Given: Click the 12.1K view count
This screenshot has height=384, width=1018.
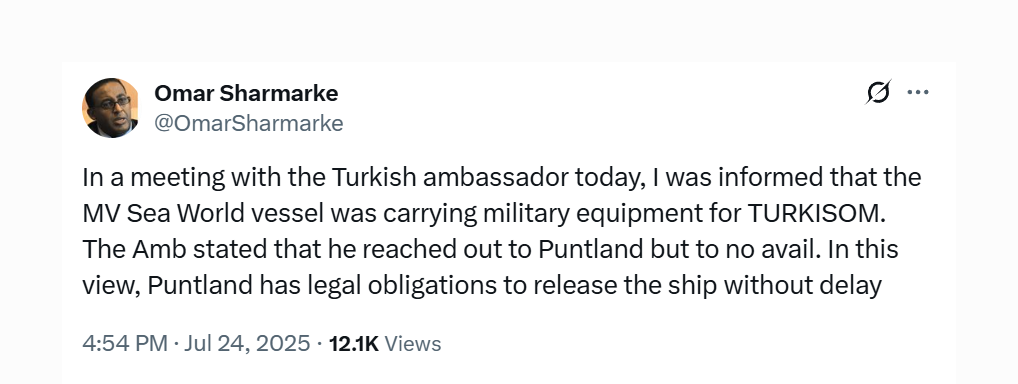Looking at the screenshot, I should (354, 344).
